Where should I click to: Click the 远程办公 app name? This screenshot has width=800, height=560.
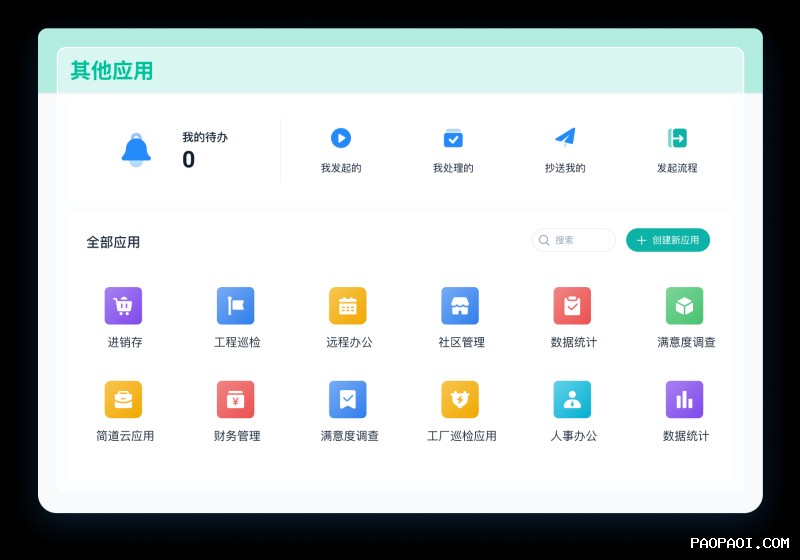[x=349, y=342]
